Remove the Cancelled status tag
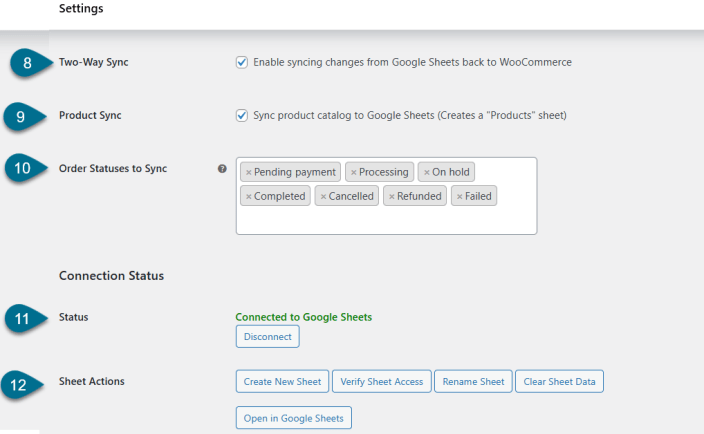The height and width of the screenshot is (434, 704). point(322,197)
